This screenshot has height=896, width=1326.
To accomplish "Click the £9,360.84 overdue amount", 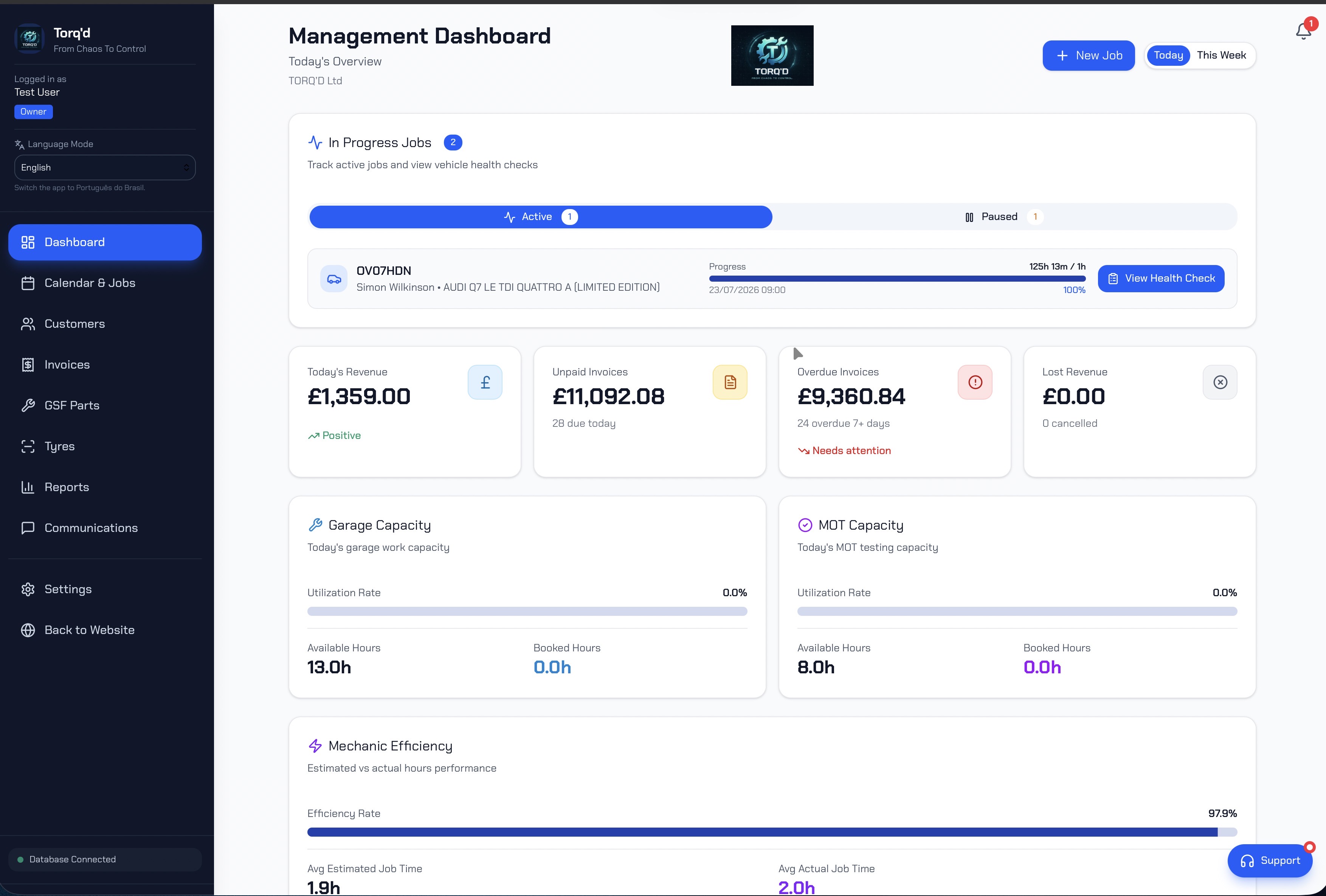I will tap(851, 396).
